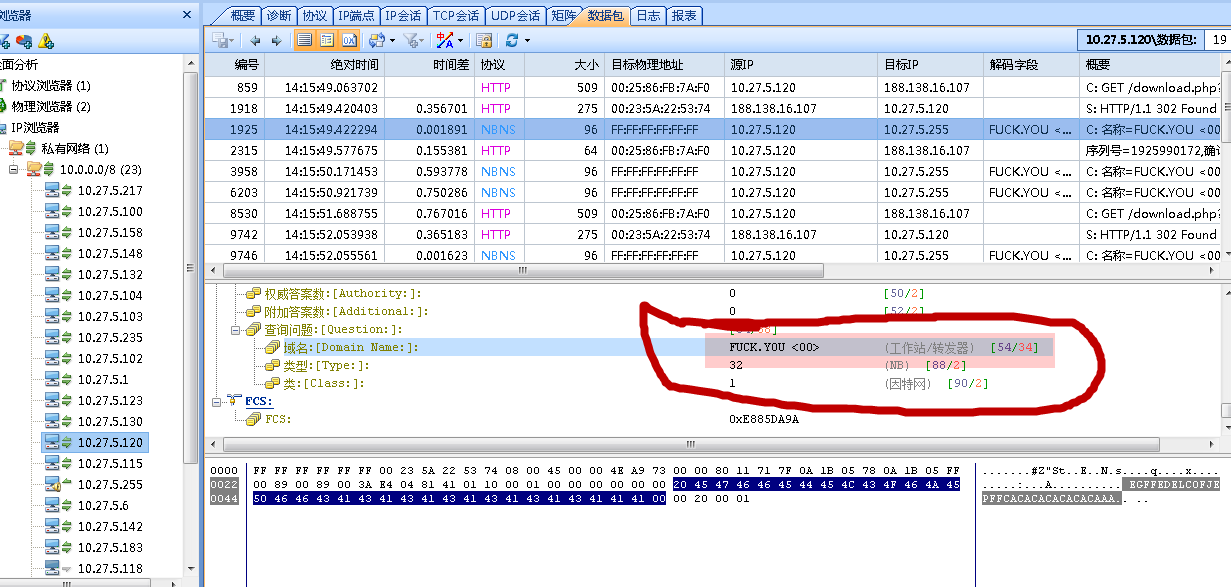Expand the save button dropdown arrow
1231x587 pixels.
point(232,41)
